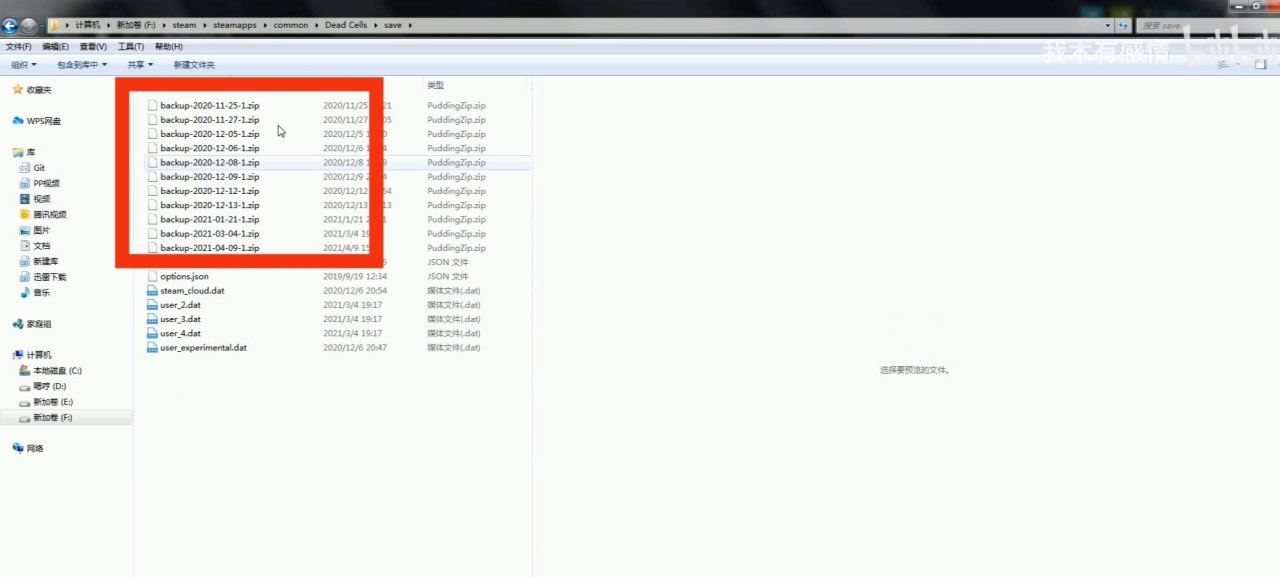Select 本地磁盘 (C:) drive
1280x577 pixels.
[x=57, y=370]
